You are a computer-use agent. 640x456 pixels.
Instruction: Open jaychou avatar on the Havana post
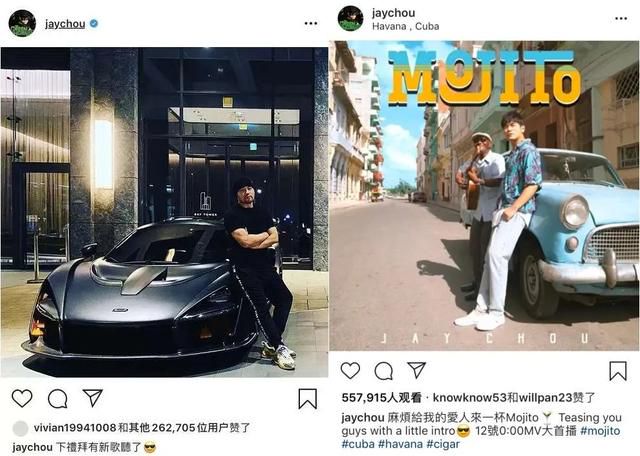351,18
